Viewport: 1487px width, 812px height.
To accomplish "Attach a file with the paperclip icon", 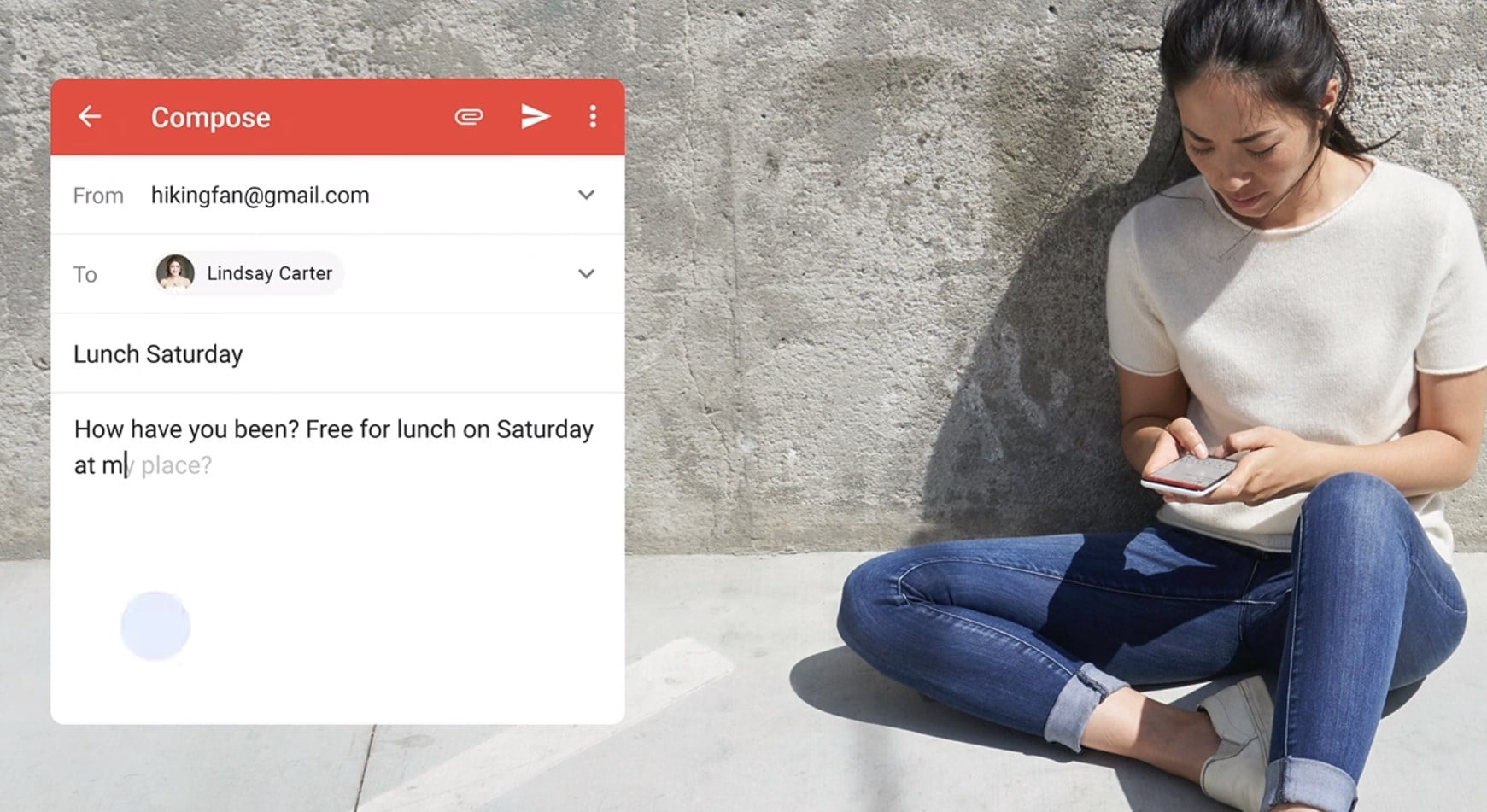I will pyautogui.click(x=469, y=116).
